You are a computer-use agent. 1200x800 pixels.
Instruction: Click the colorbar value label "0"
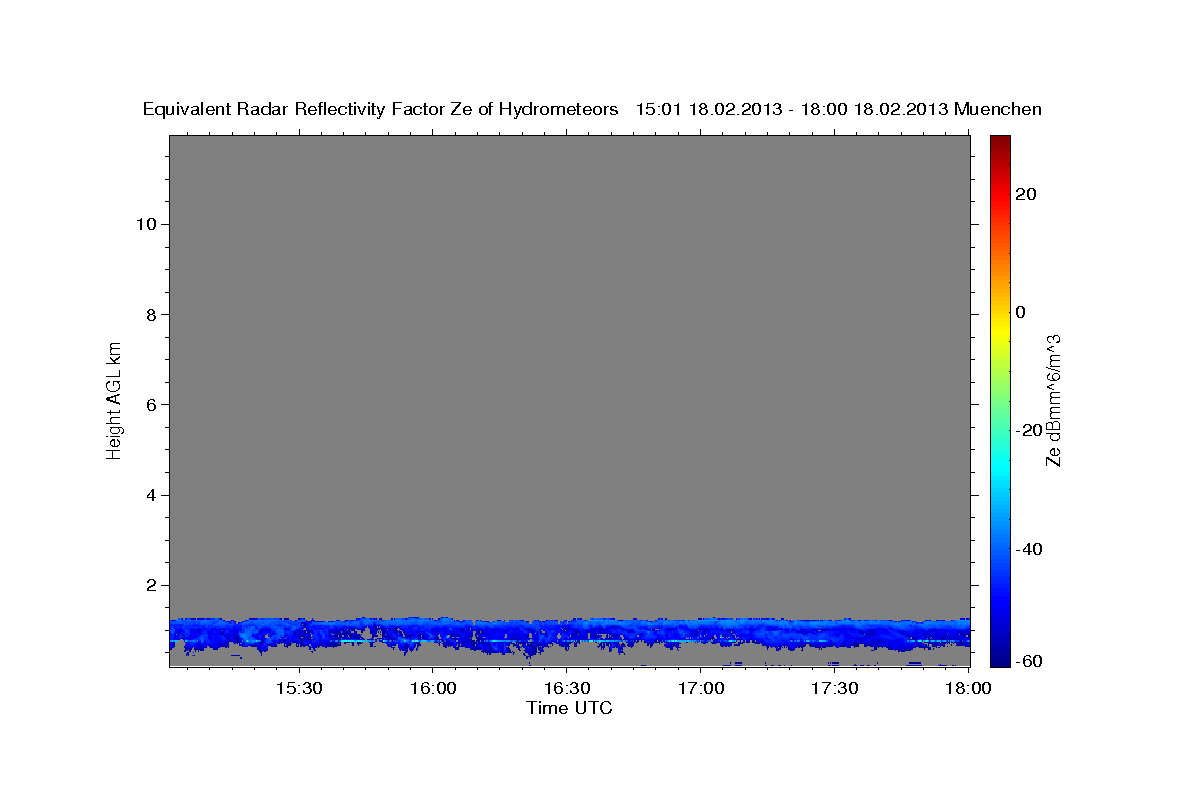pyautogui.click(x=1021, y=312)
